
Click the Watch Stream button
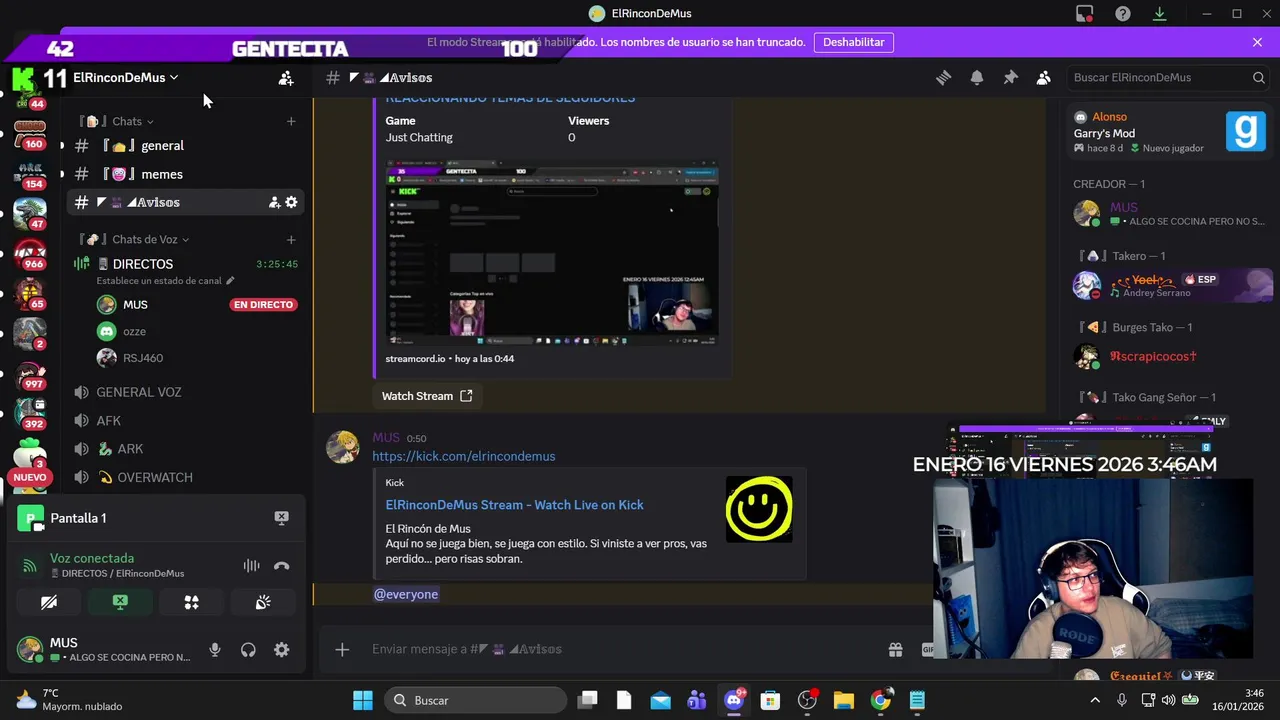click(426, 396)
